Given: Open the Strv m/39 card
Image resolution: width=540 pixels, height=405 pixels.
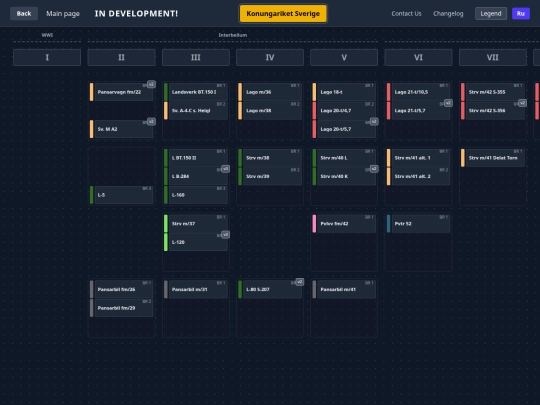Looking at the screenshot, I should pos(270,176).
